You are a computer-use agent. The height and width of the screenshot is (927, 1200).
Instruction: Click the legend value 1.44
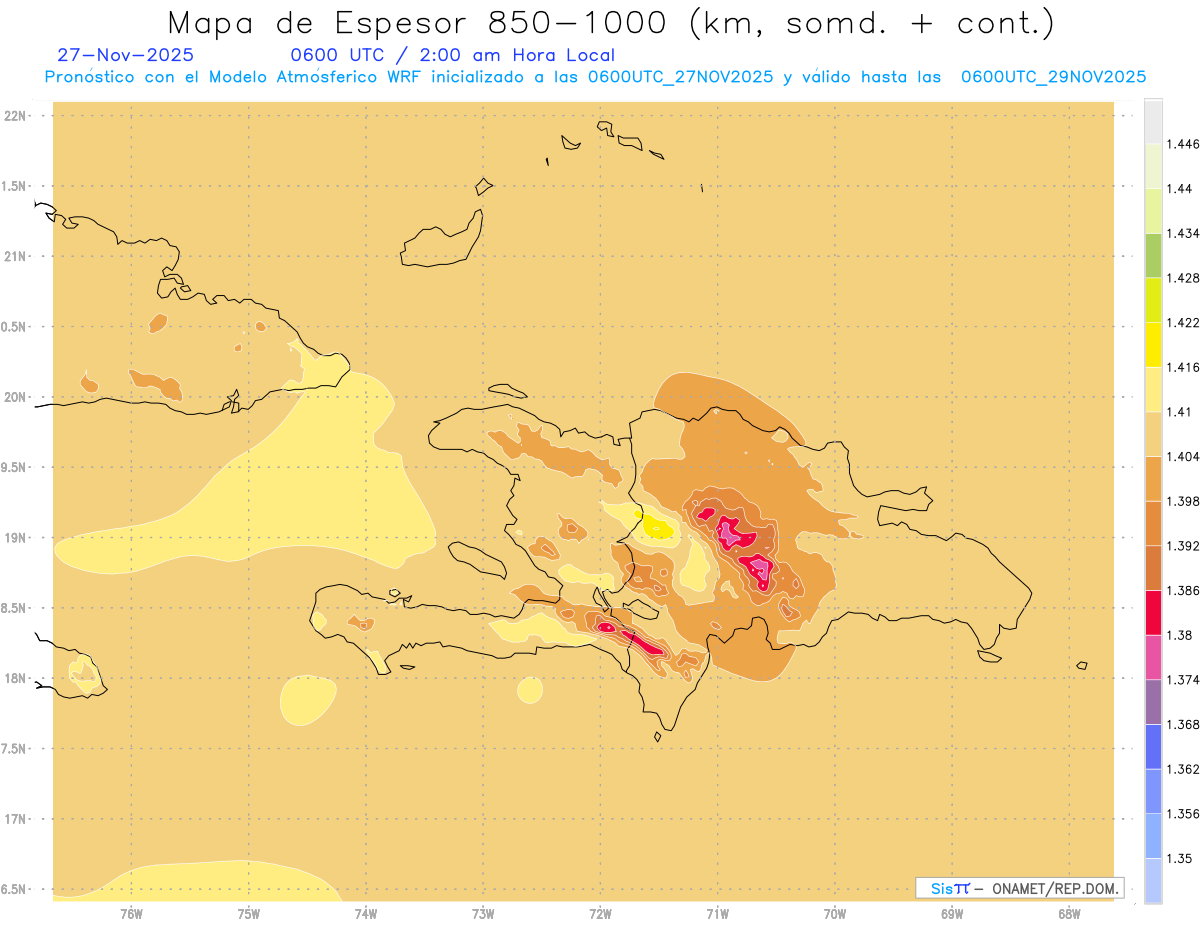click(x=1180, y=188)
